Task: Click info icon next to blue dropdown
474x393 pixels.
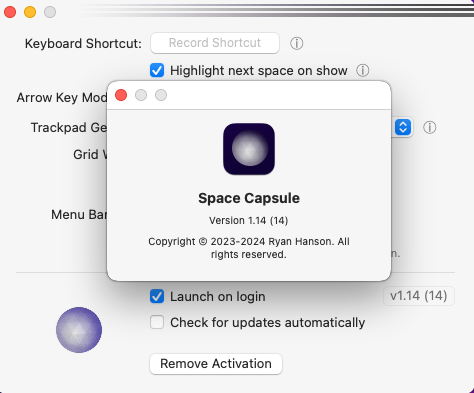Action: [x=429, y=127]
